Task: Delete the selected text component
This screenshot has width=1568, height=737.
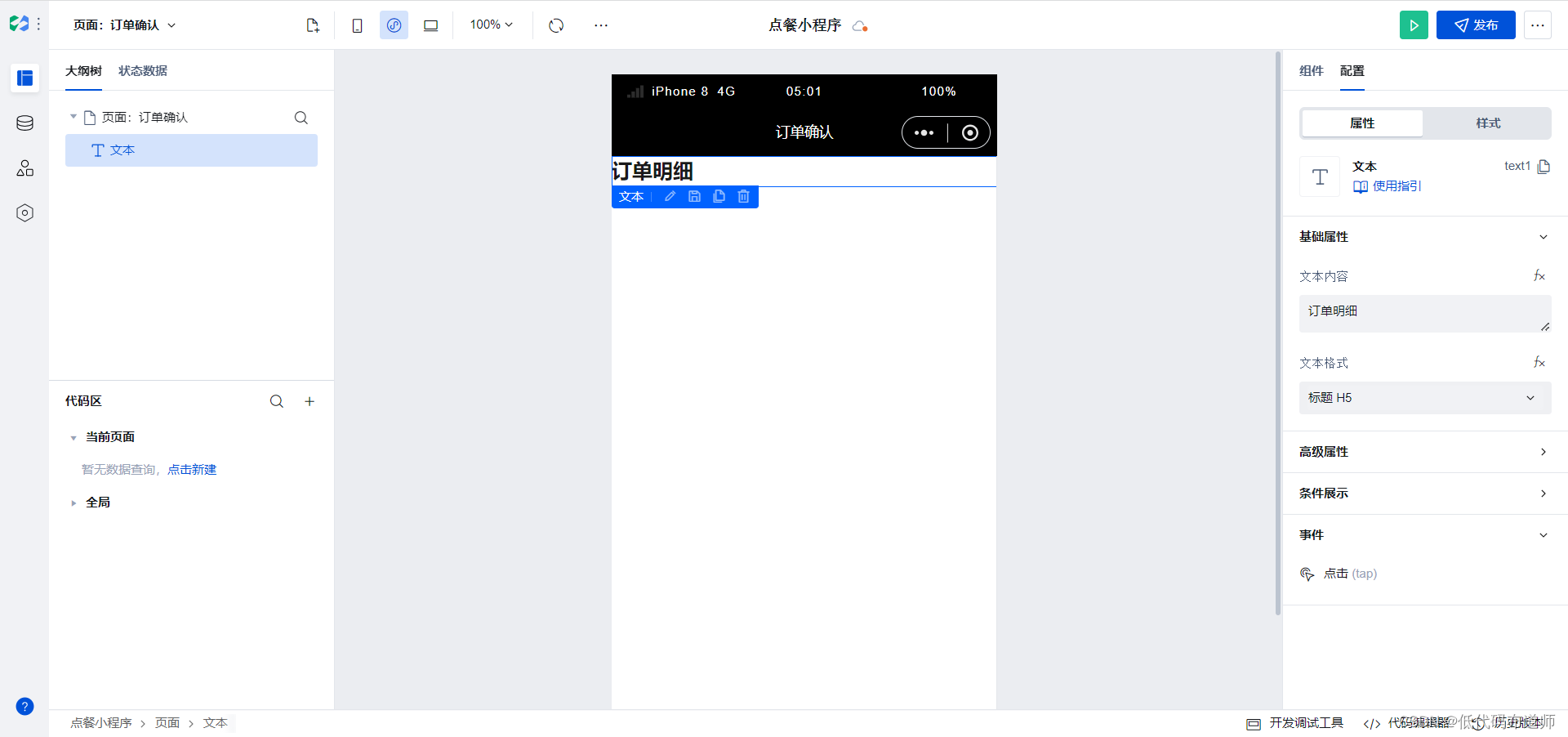Action: [x=743, y=197]
